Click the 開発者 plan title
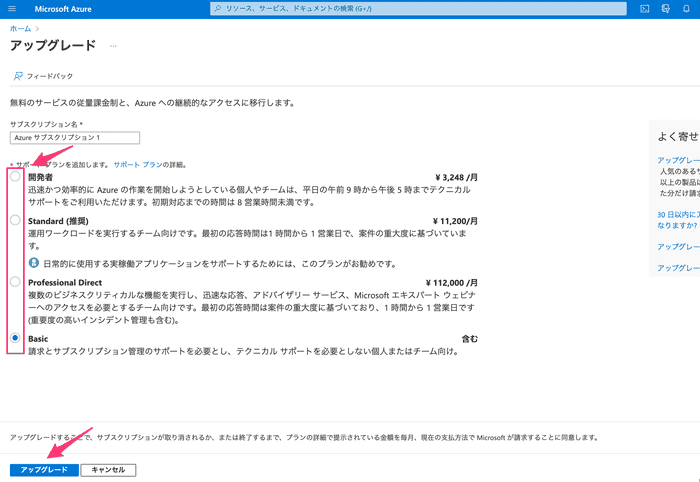700x482 pixels. point(40,177)
